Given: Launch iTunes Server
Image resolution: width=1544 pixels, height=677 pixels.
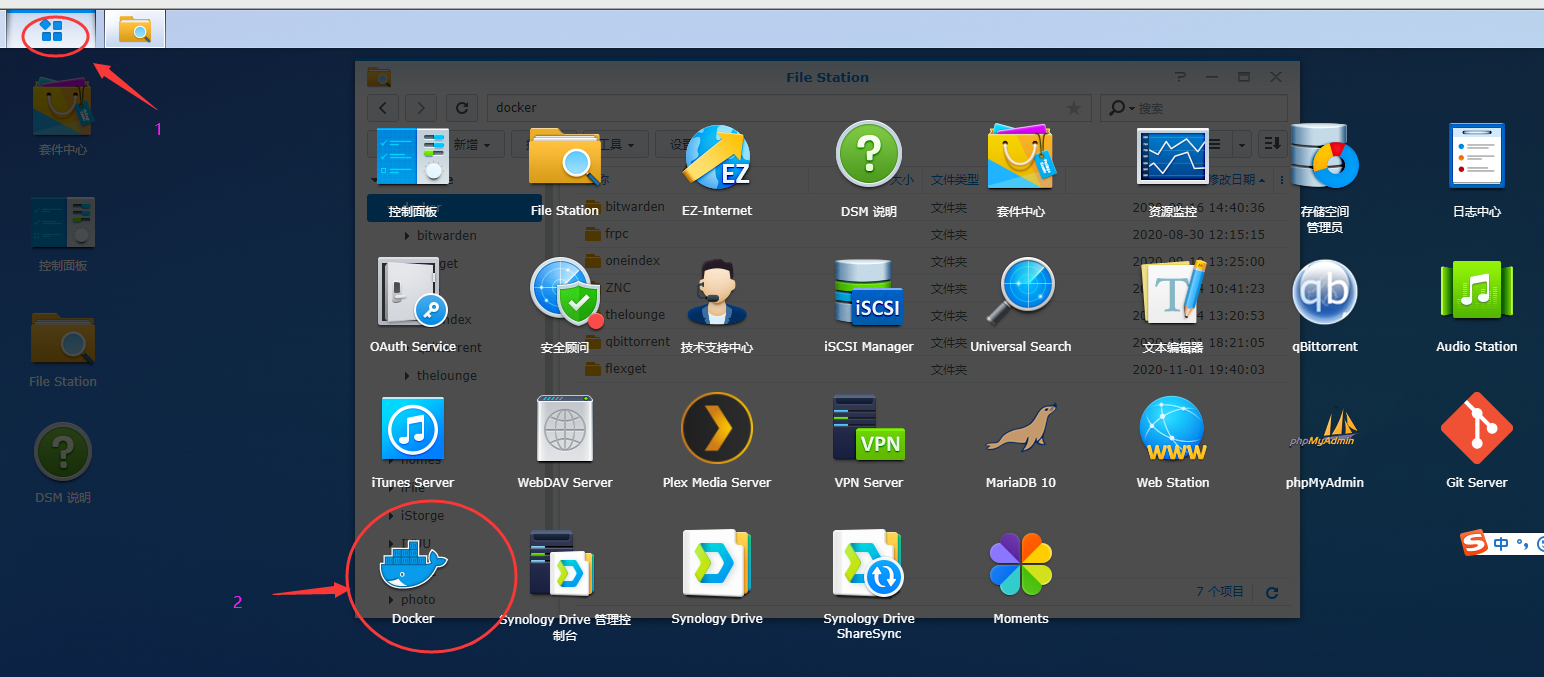Looking at the screenshot, I should coord(413,442).
